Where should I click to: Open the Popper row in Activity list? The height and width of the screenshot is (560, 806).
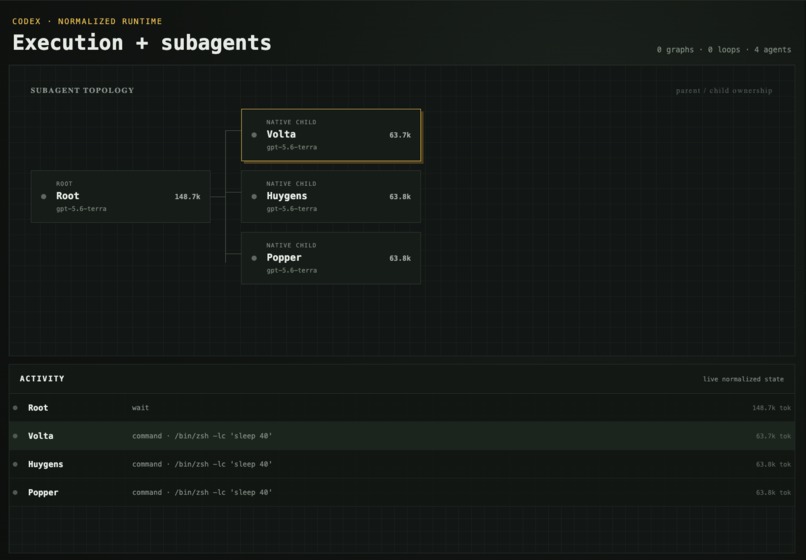(x=402, y=493)
